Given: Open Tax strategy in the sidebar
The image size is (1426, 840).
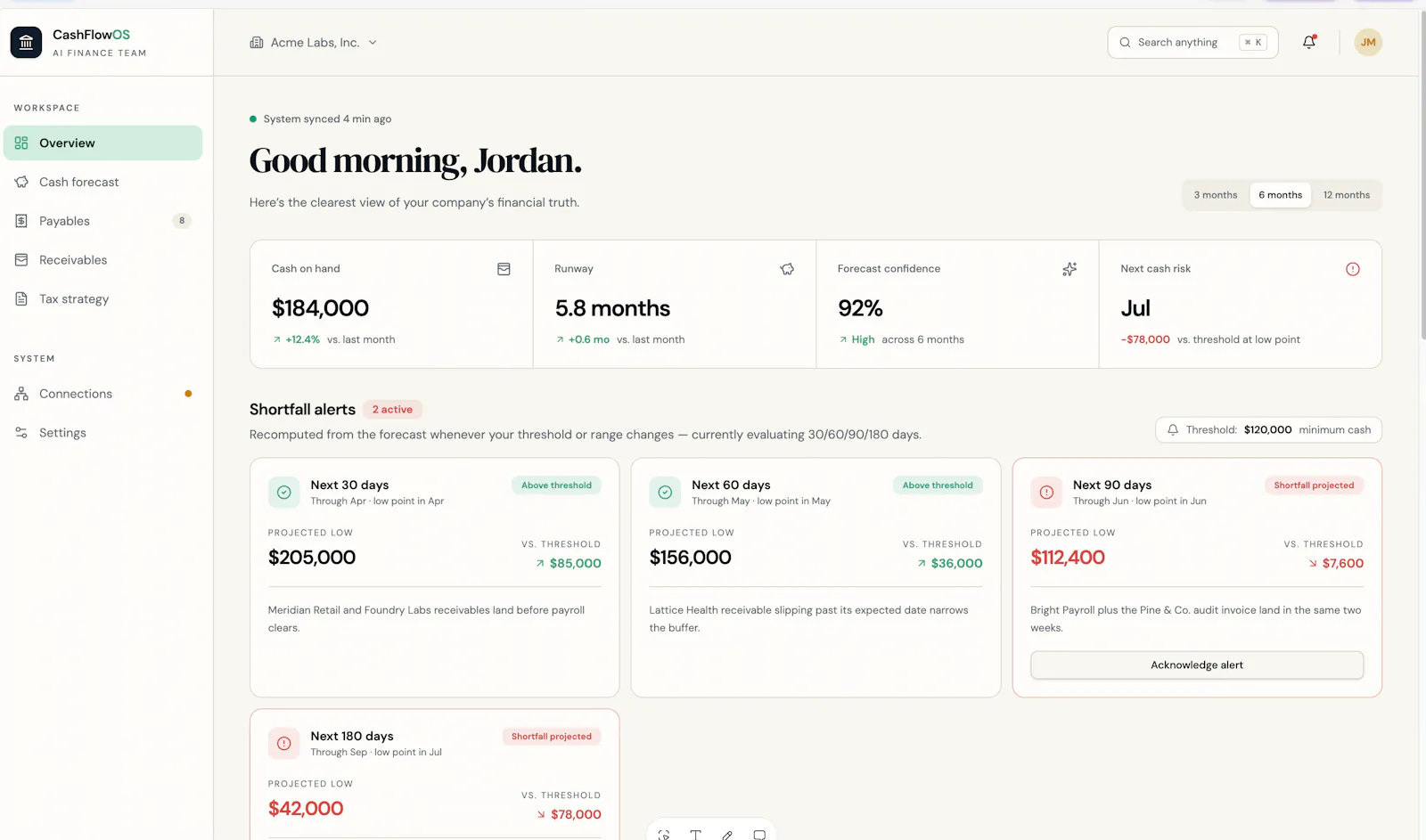Looking at the screenshot, I should [x=102, y=299].
